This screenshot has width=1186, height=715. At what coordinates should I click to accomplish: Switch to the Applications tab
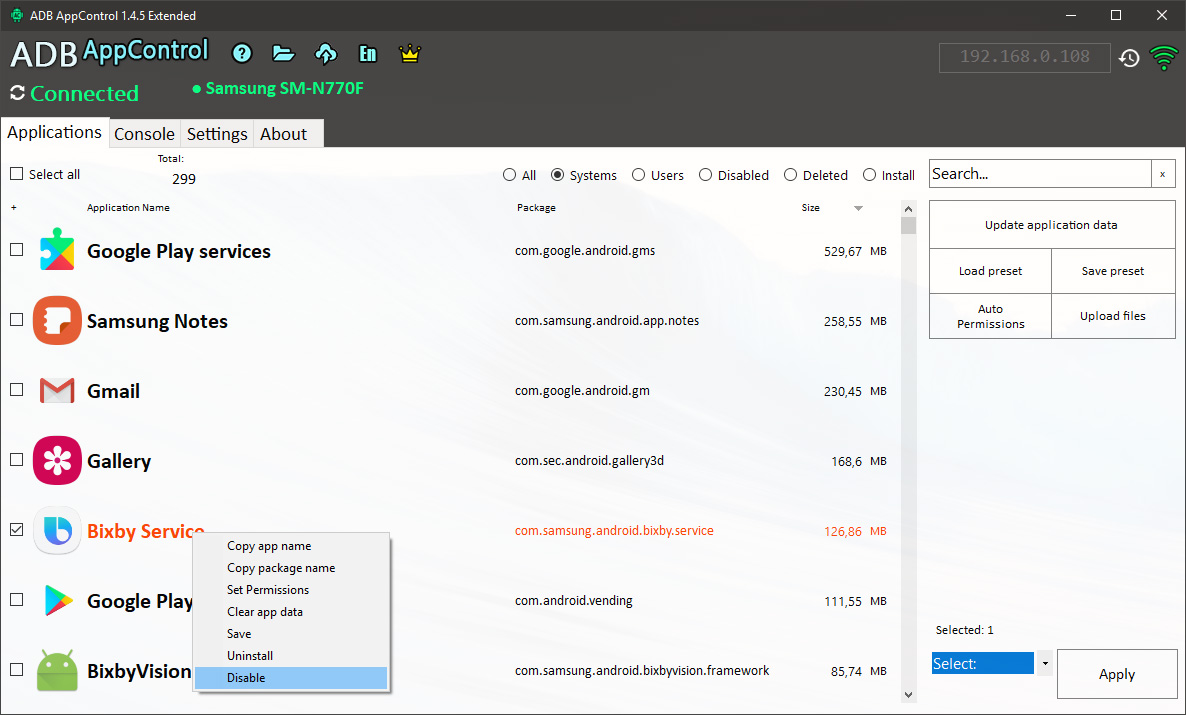(x=54, y=132)
